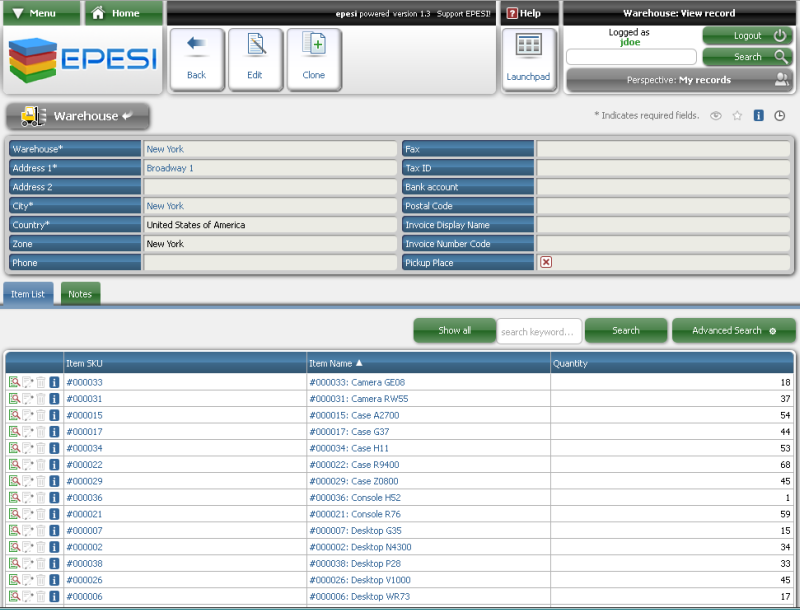This screenshot has height=610, width=800.
Task: Click info icon for item #000015 row
Action: pos(54,415)
